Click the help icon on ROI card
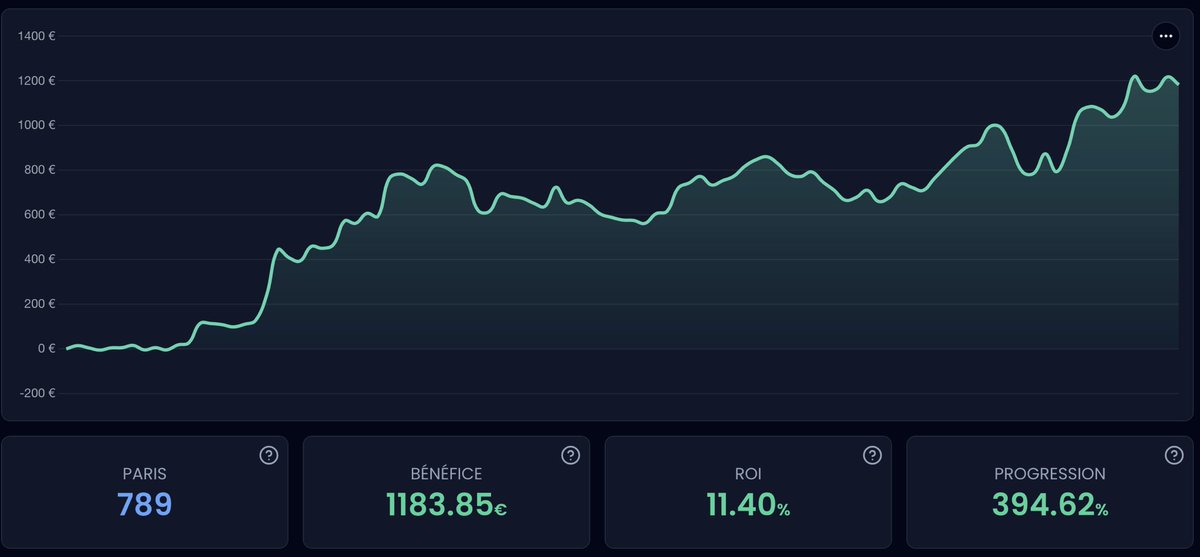Viewport: 1200px width, 557px height. pyautogui.click(x=872, y=455)
